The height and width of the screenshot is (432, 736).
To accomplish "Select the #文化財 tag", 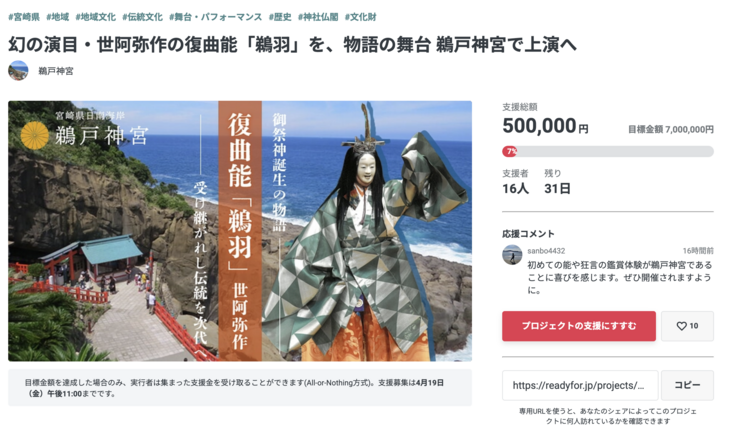I will click(360, 17).
